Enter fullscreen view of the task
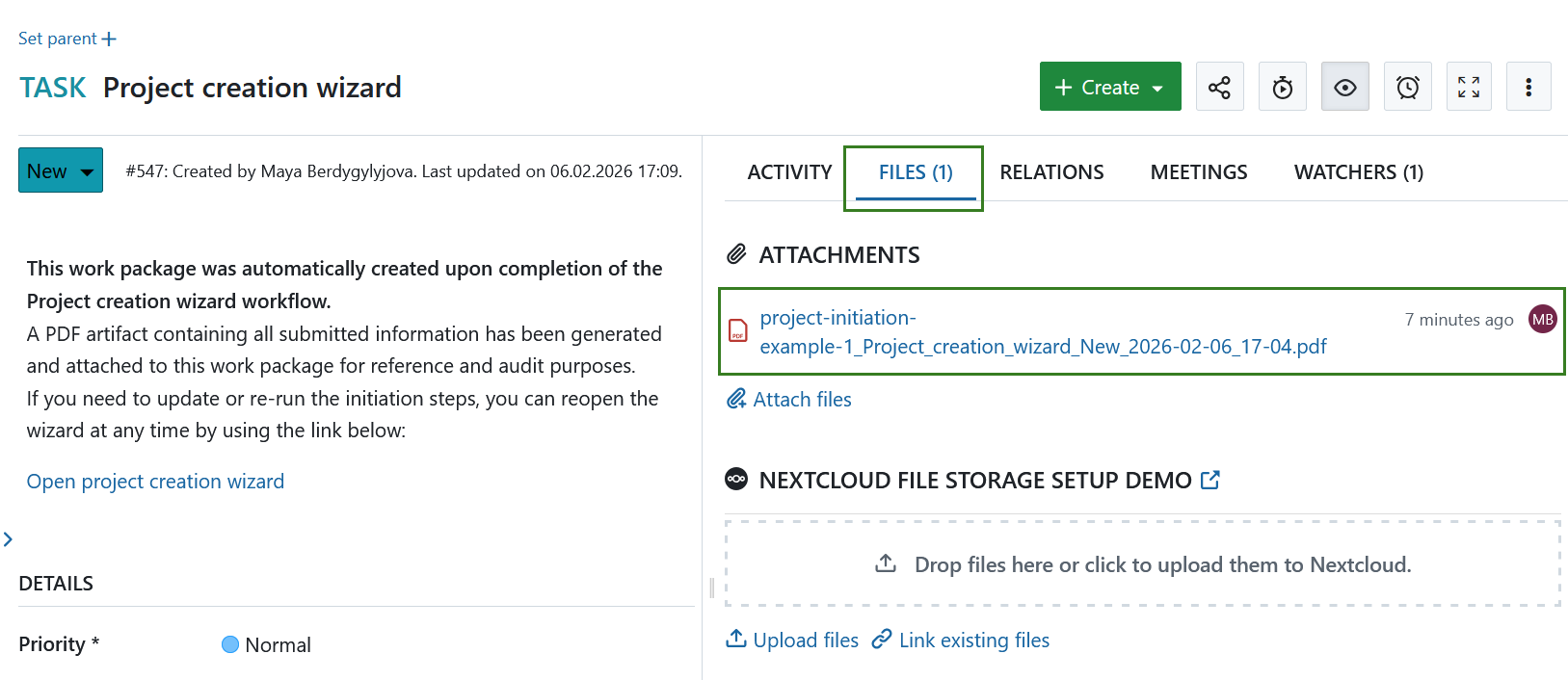 pos(1469,88)
